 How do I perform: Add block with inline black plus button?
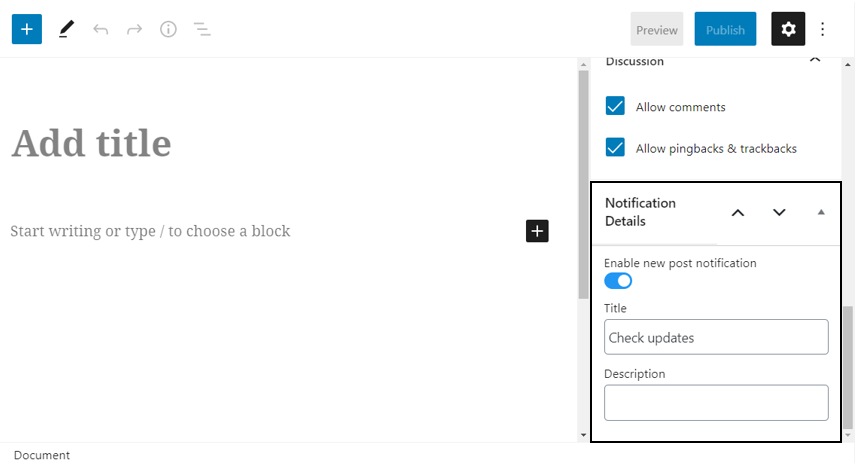537,231
